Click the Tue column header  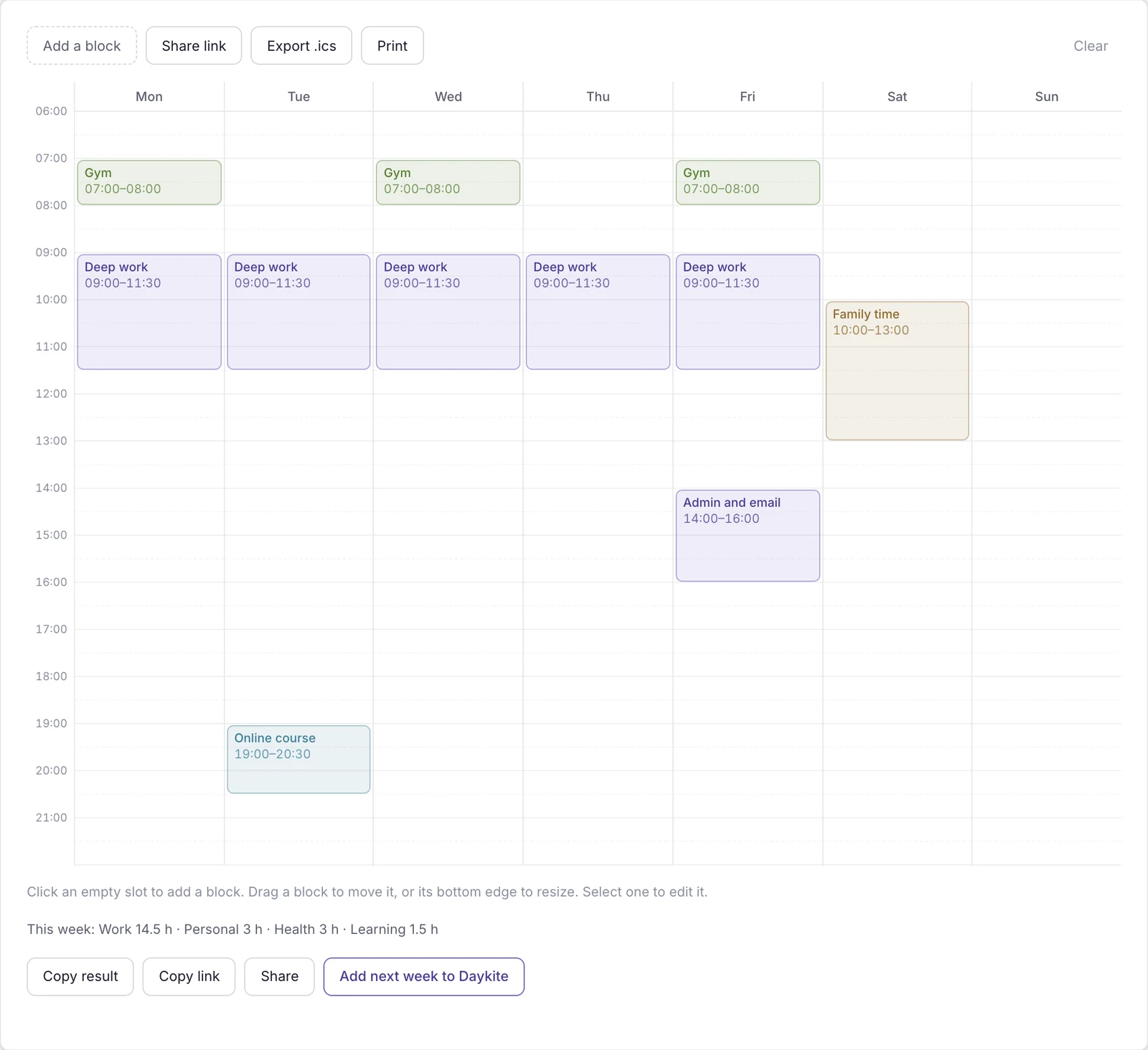pyautogui.click(x=298, y=97)
